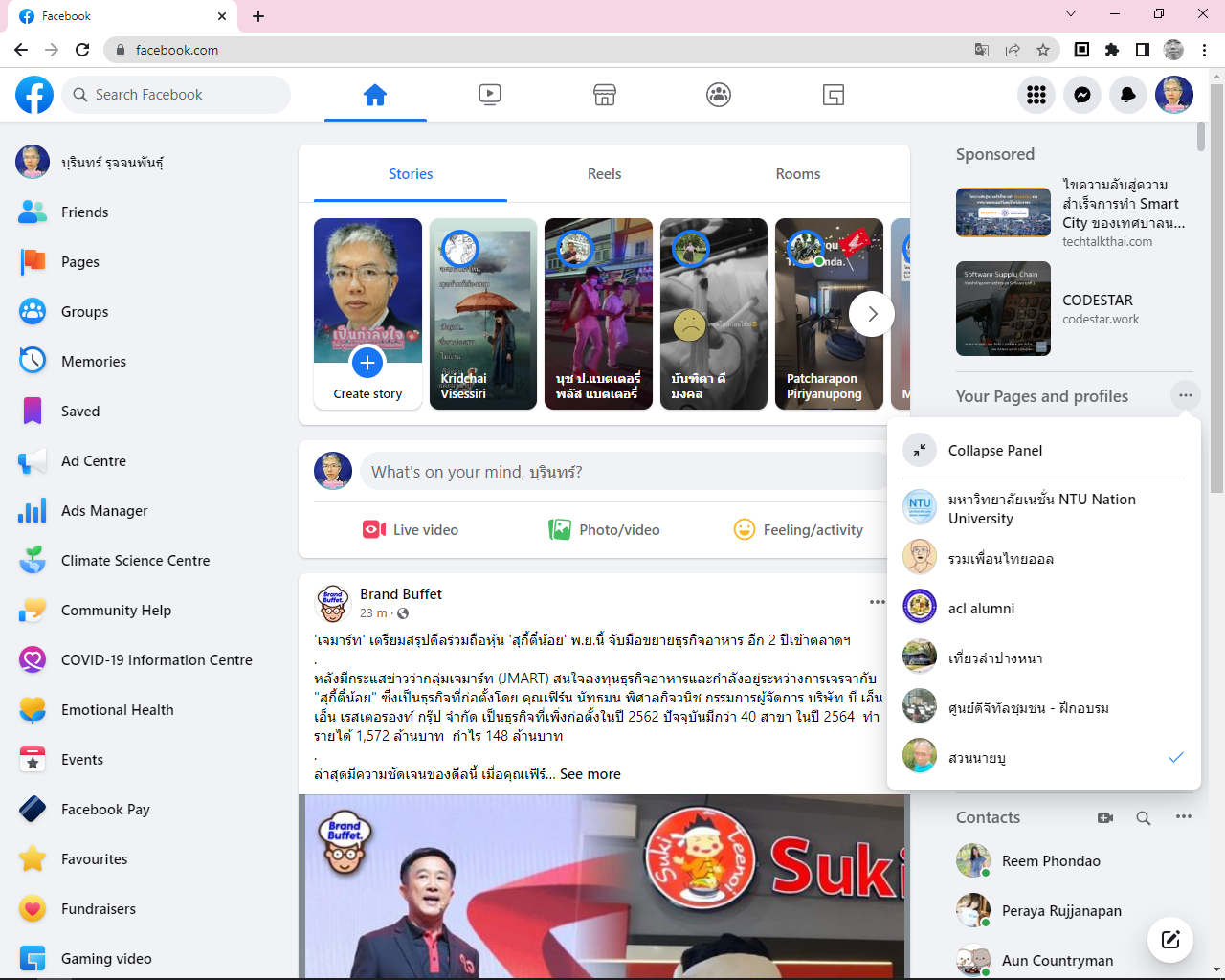The image size is (1225, 980).
Task: Open the Marketplace tab icon
Action: (605, 95)
